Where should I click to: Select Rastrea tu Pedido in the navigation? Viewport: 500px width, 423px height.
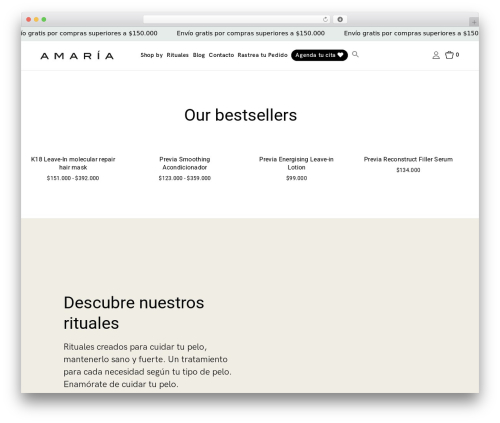(x=262, y=55)
